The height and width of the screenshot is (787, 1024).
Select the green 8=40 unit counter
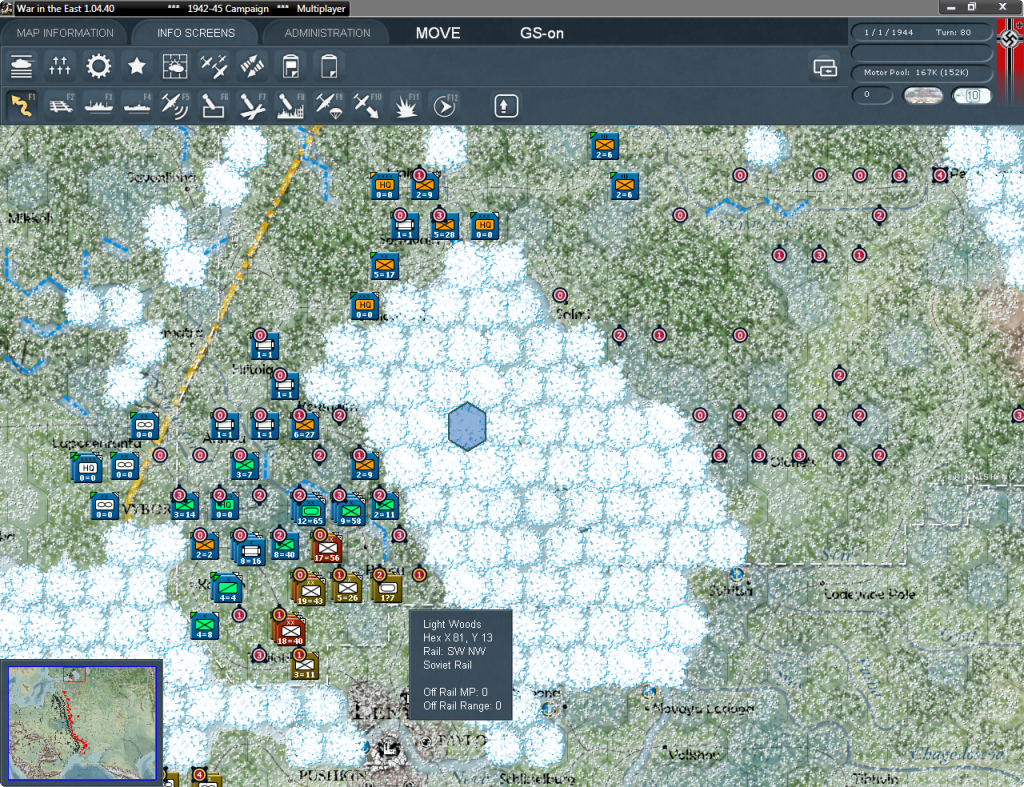[x=284, y=546]
